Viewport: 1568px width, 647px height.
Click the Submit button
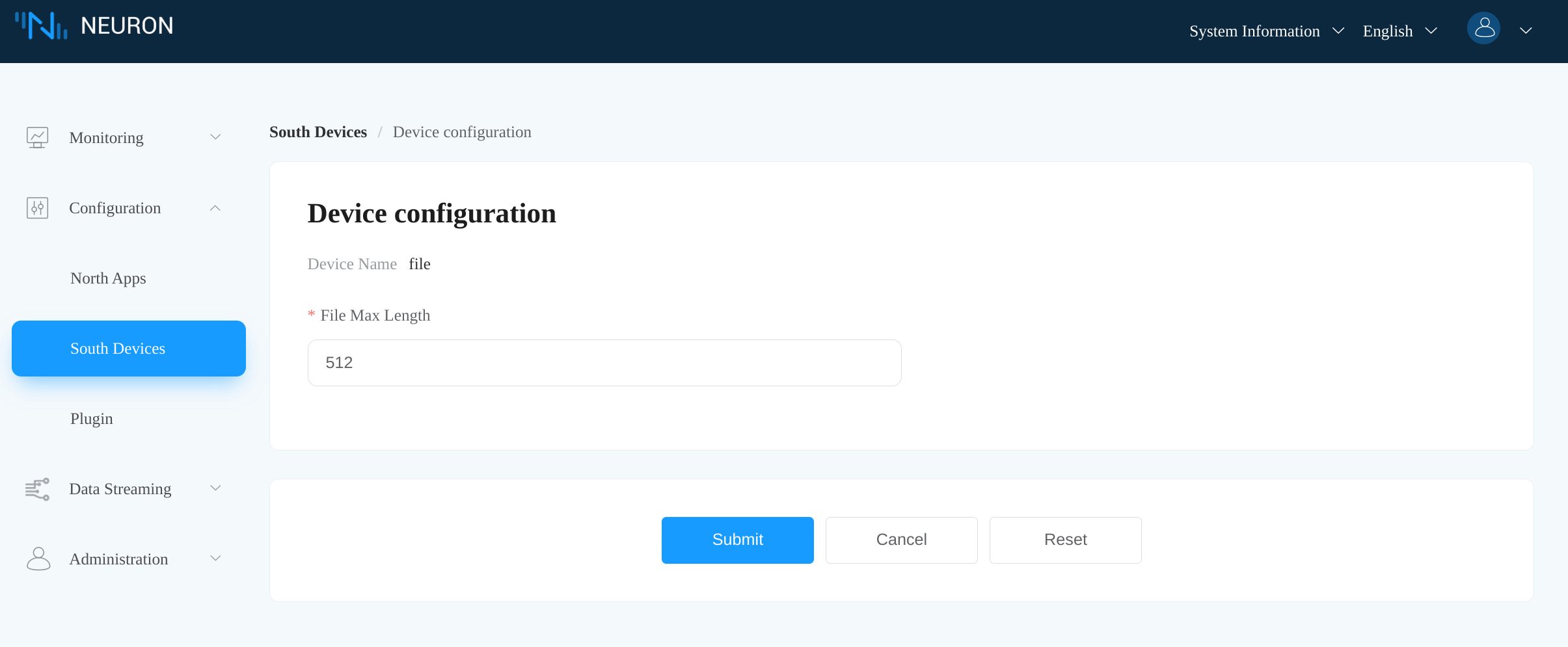737,540
